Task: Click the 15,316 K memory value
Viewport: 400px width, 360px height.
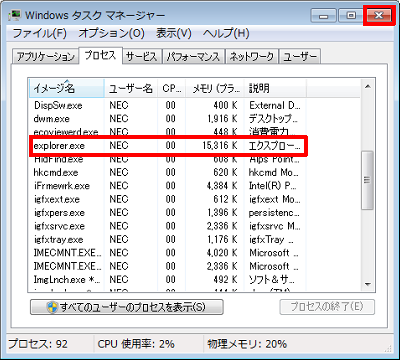Action: tap(220, 146)
